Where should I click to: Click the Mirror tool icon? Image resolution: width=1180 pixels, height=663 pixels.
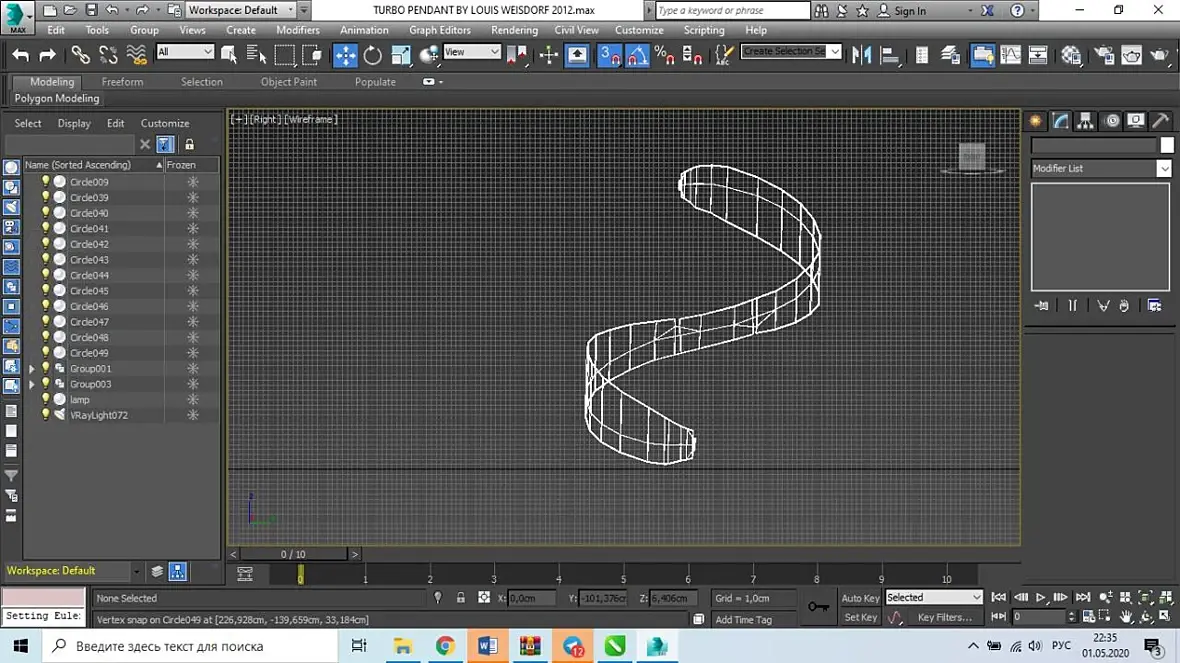[x=861, y=55]
